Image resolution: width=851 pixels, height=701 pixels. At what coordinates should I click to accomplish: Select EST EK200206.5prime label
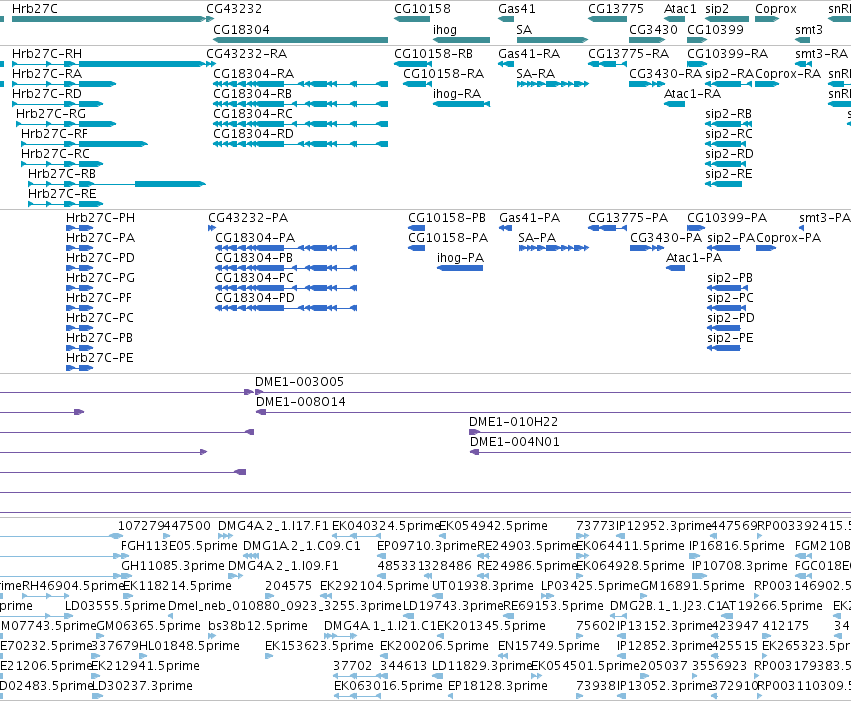tap(434, 646)
